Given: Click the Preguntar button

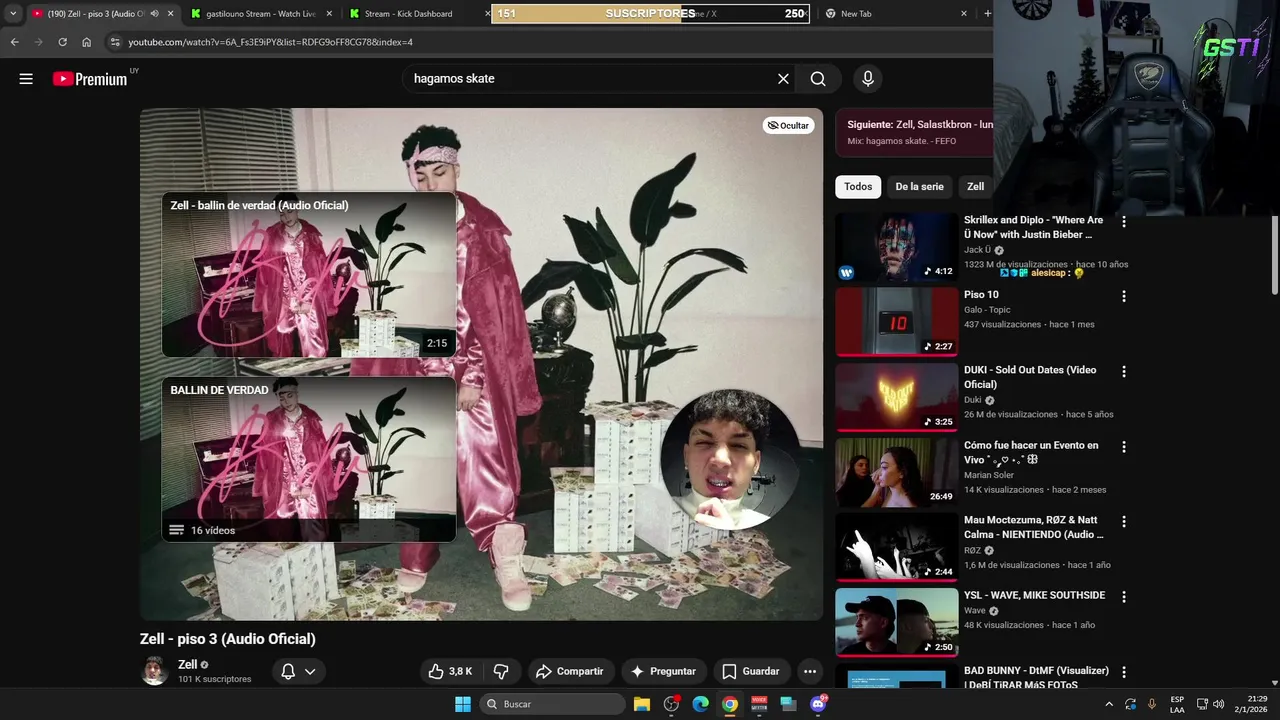Looking at the screenshot, I should click(x=663, y=671).
